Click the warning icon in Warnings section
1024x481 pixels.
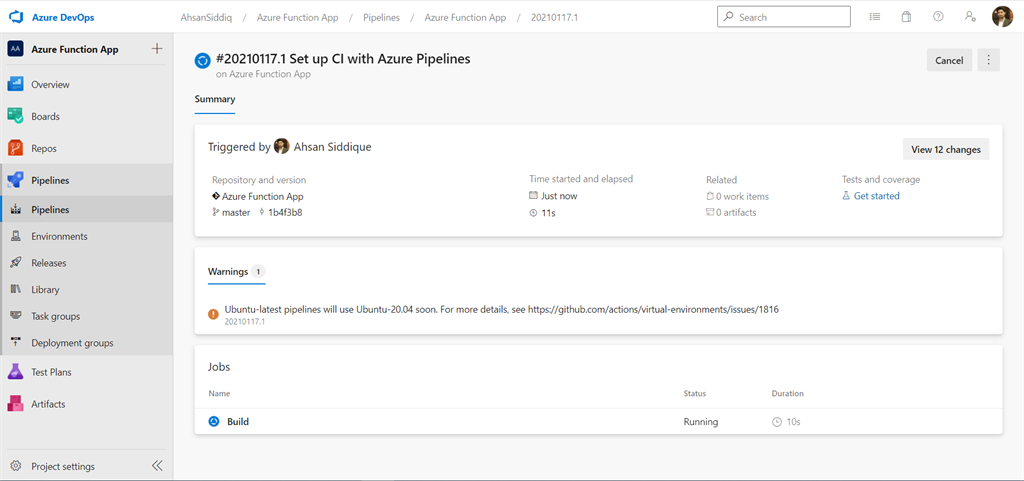pyautogui.click(x=214, y=314)
